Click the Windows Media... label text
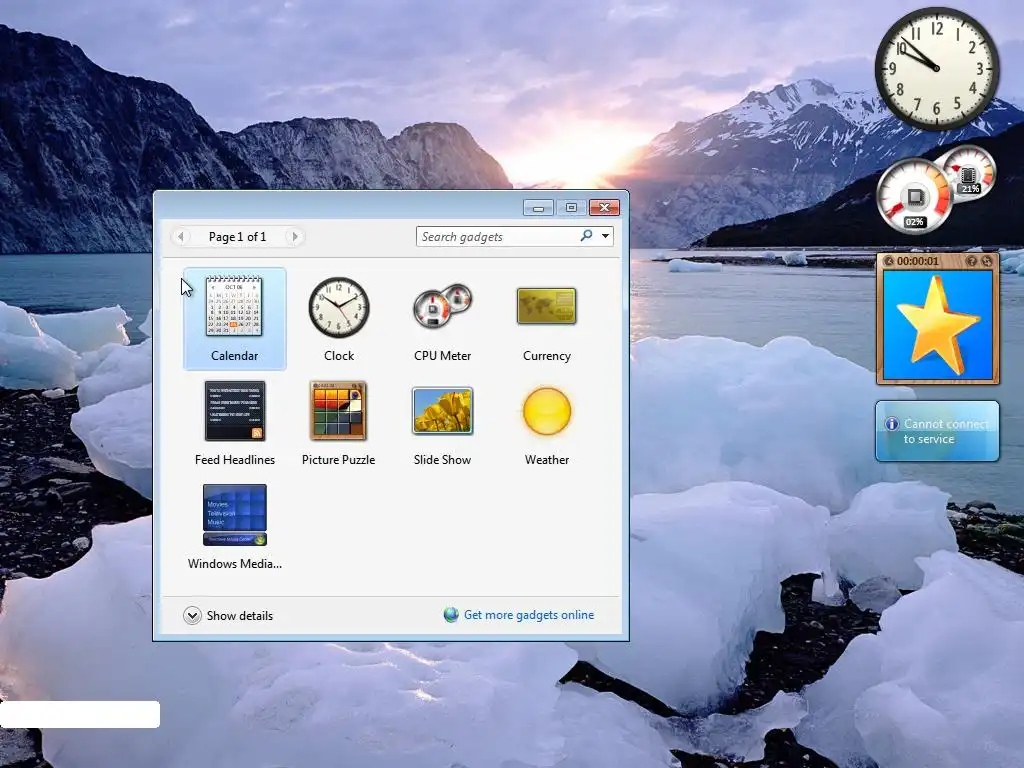This screenshot has width=1024, height=768. click(x=234, y=564)
